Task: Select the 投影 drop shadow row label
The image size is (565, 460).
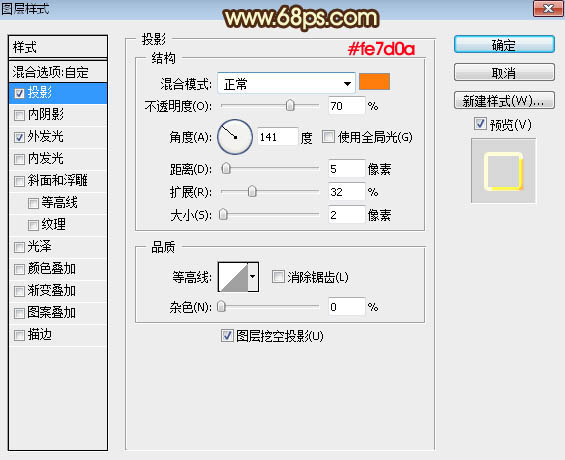Action: tap(40, 93)
